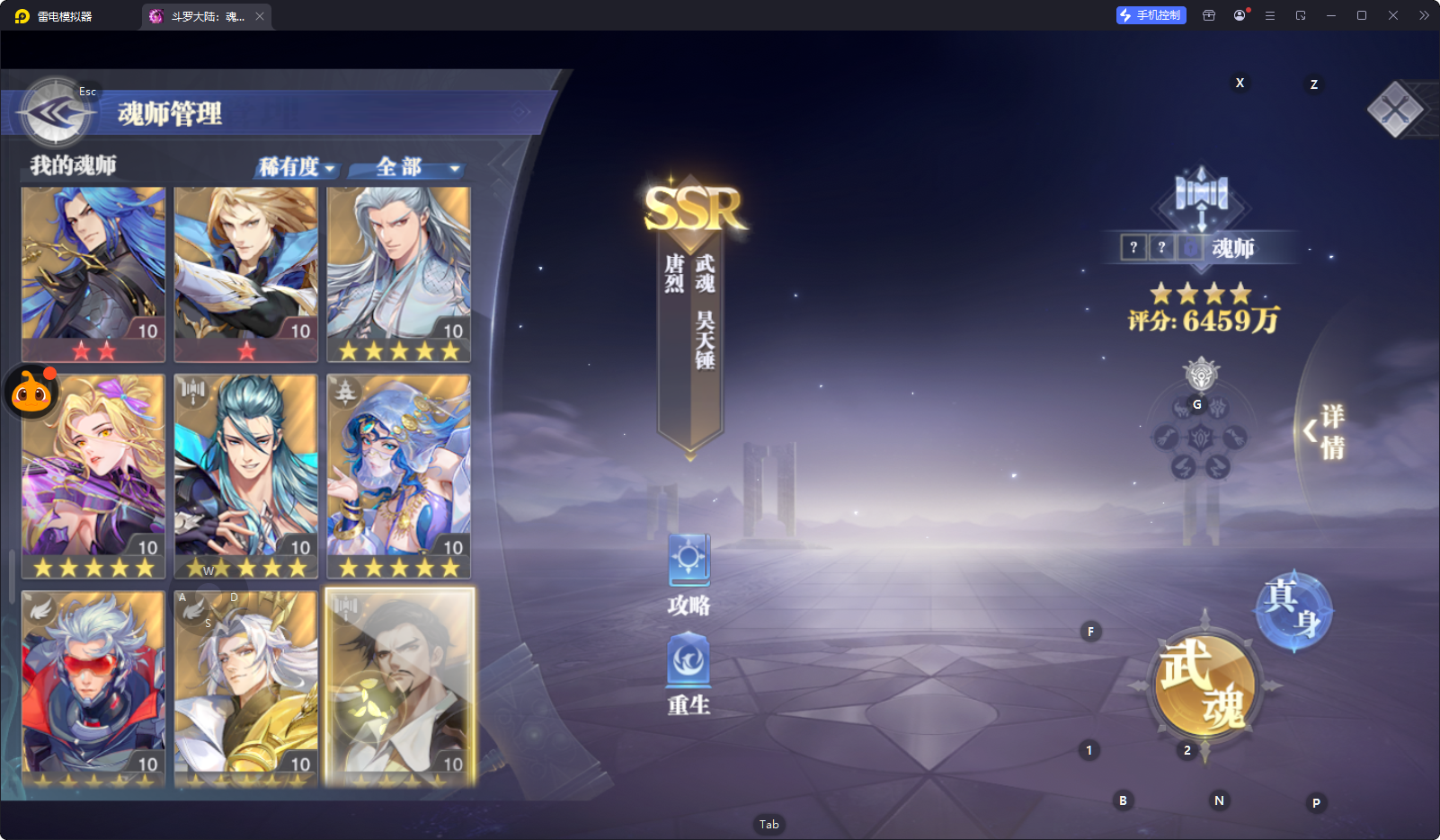Switch to the 斗罗大陆 emulator tab

[207, 16]
